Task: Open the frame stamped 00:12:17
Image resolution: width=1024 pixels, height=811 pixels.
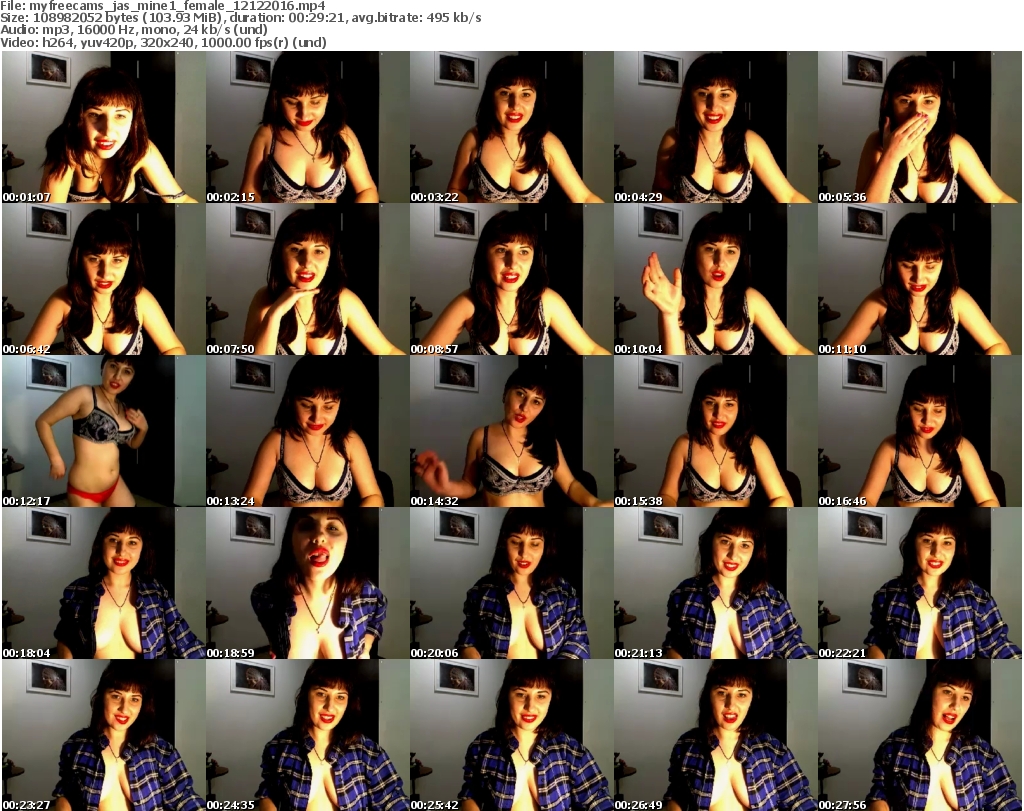Action: tap(104, 432)
